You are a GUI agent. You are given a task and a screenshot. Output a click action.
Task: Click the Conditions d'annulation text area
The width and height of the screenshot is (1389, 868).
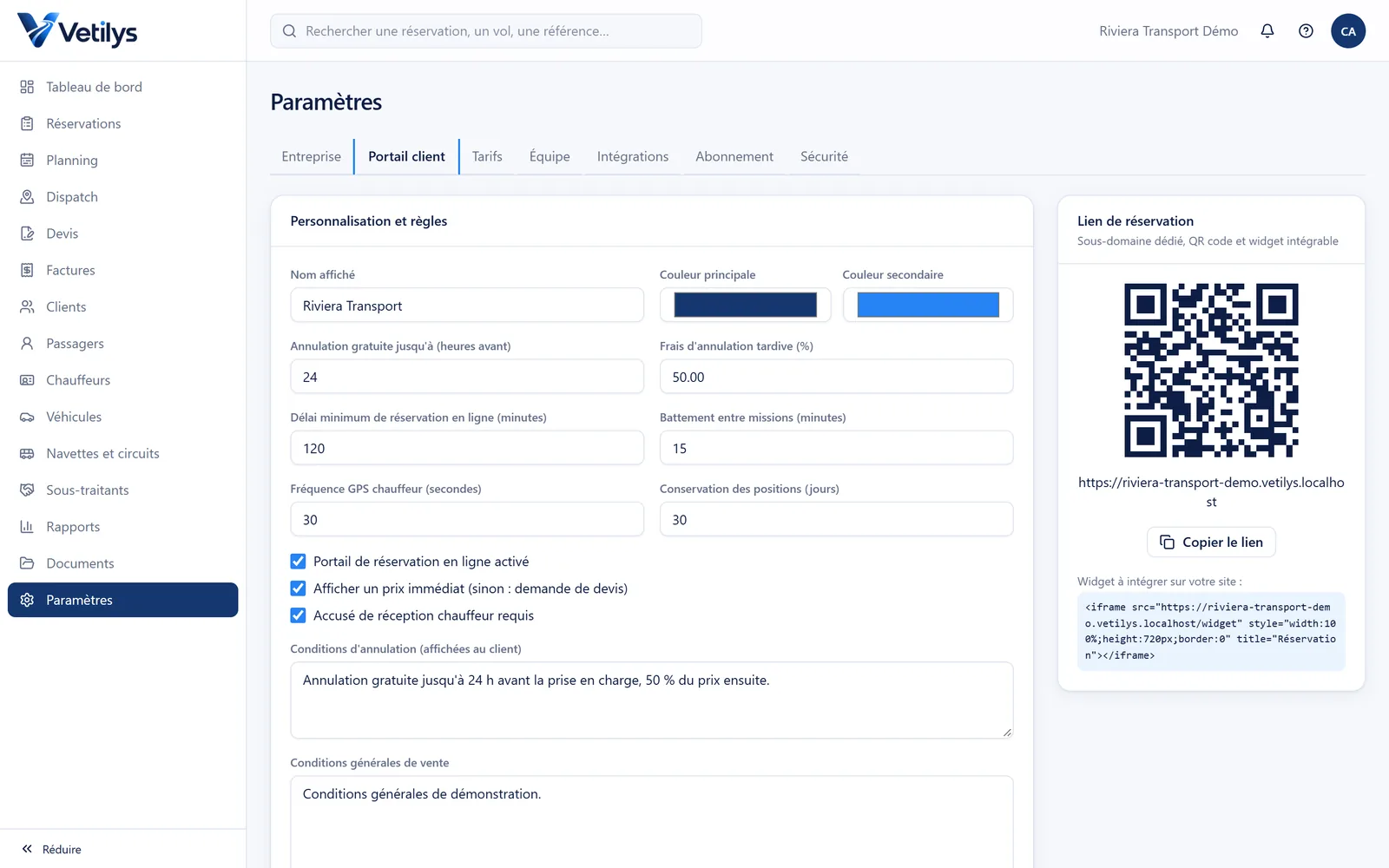[652, 700]
